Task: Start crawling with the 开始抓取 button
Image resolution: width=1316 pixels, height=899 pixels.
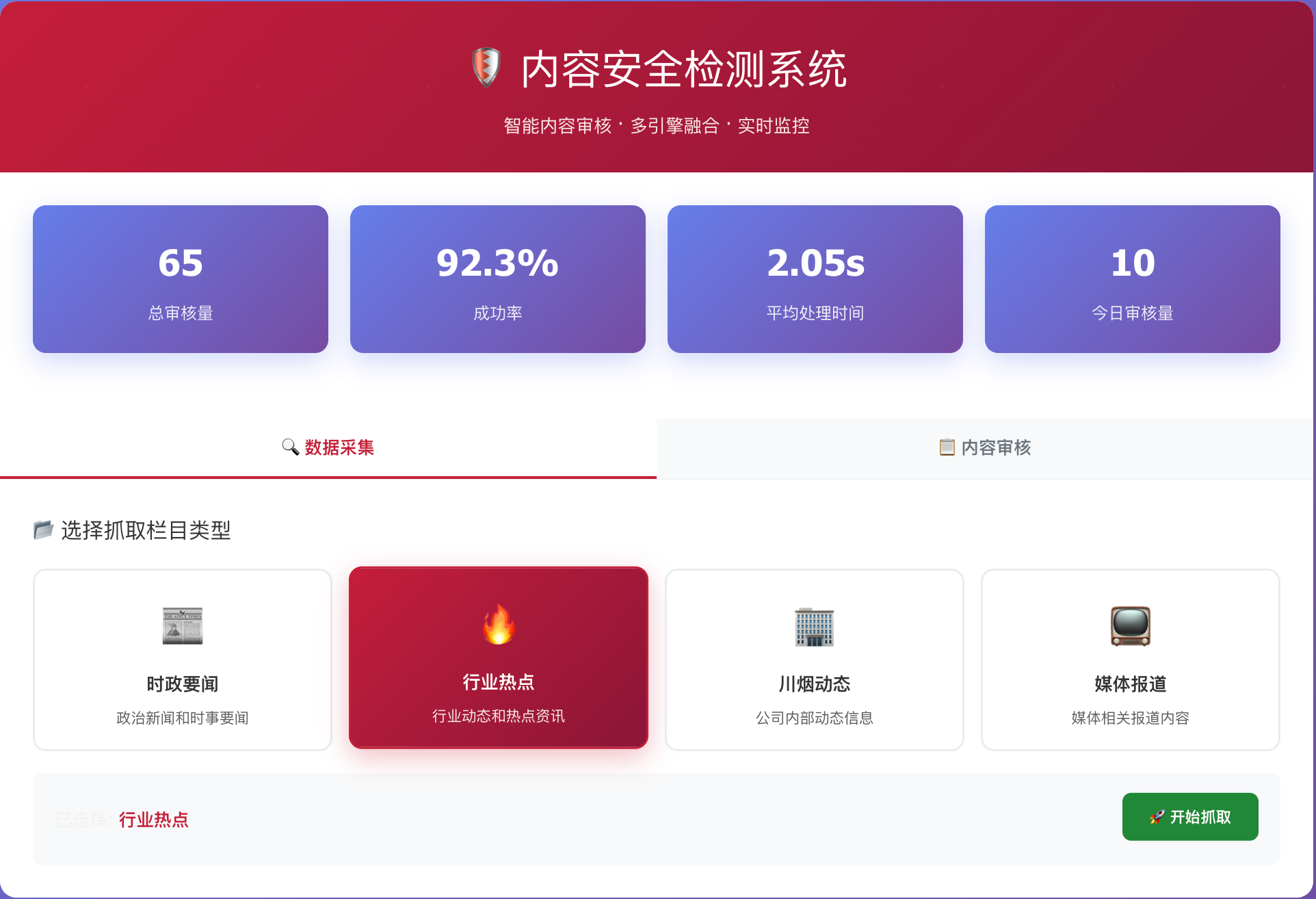Action: pyautogui.click(x=1190, y=817)
